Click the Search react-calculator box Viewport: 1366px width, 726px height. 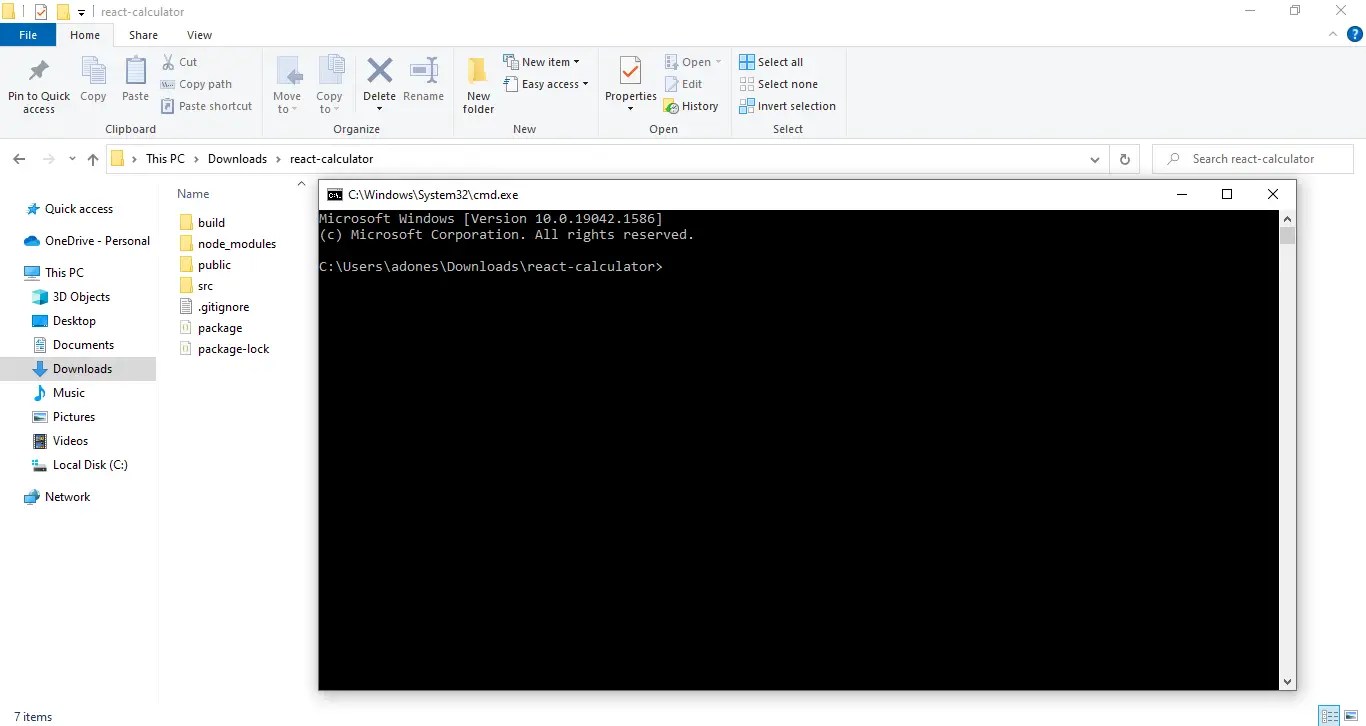pyautogui.click(x=1253, y=159)
